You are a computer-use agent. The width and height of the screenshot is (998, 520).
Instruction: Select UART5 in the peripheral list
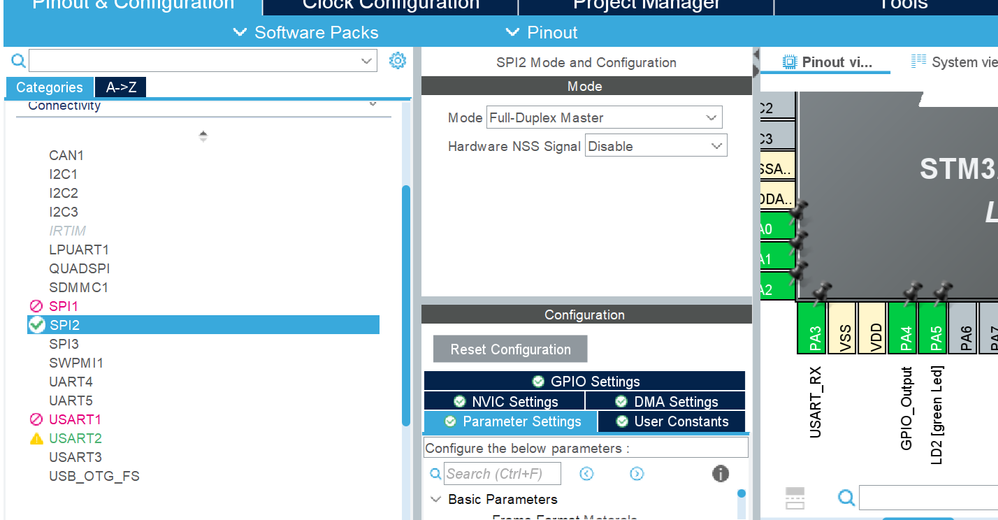pyautogui.click(x=71, y=401)
